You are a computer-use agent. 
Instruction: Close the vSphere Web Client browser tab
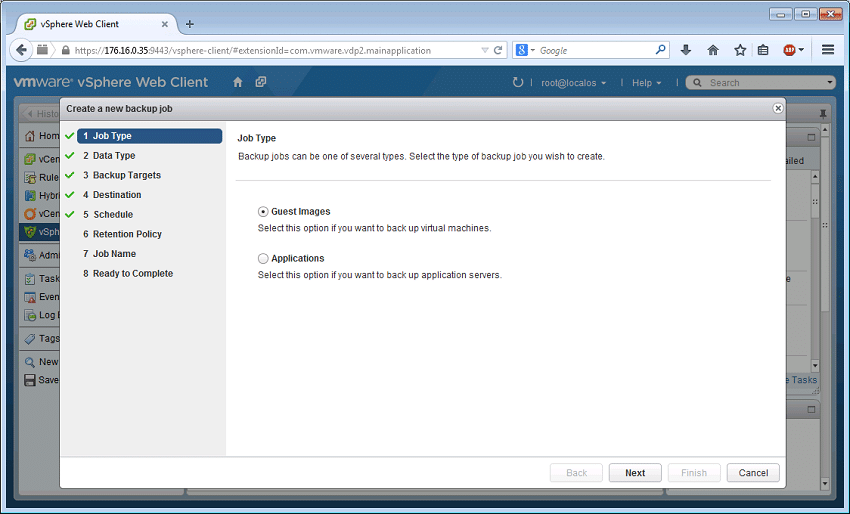165,24
